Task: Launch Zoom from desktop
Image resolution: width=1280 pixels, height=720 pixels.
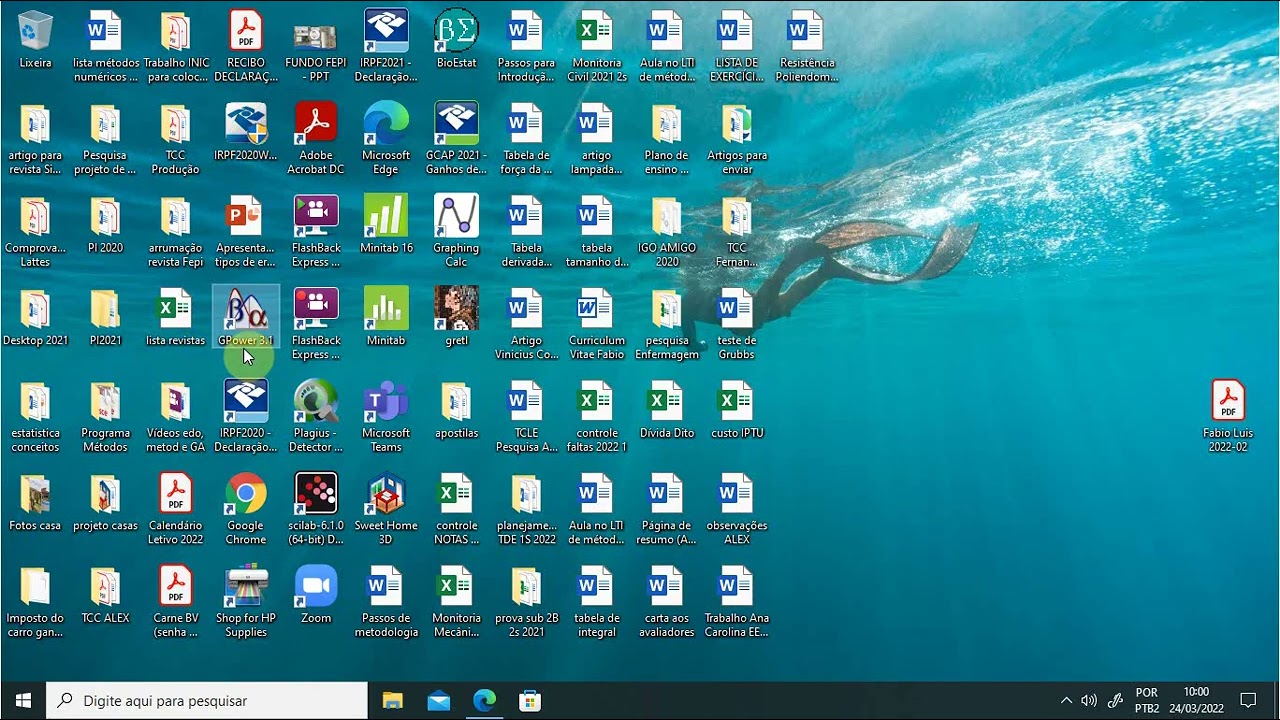Action: 316,595
